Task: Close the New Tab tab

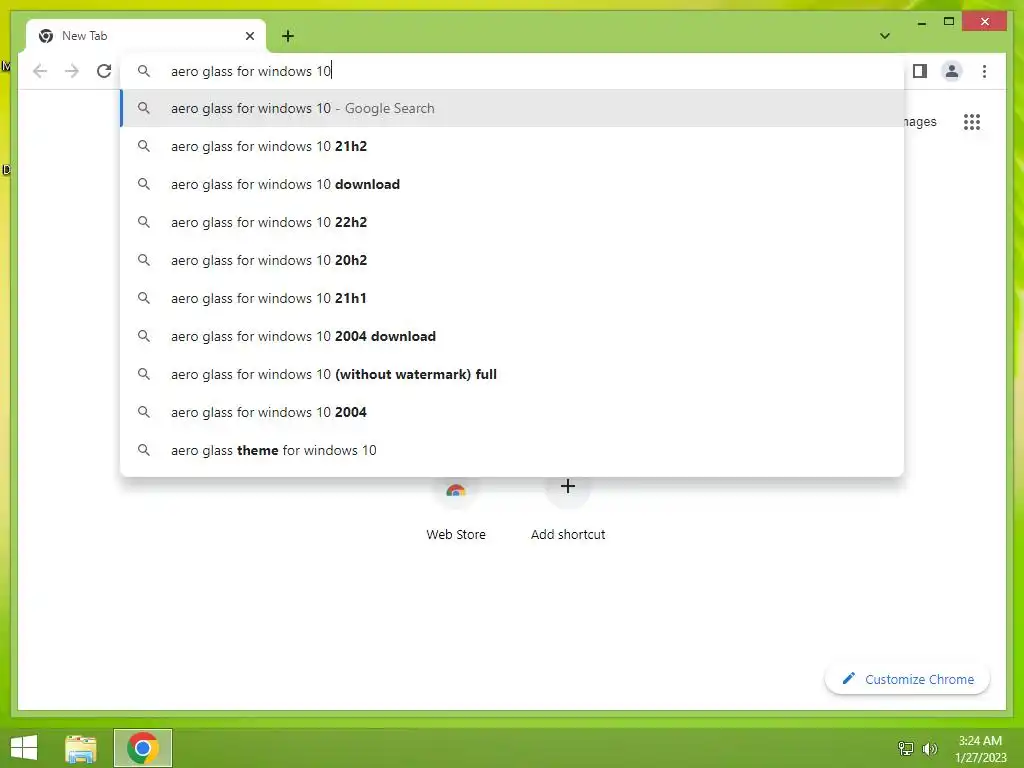Action: point(249,36)
